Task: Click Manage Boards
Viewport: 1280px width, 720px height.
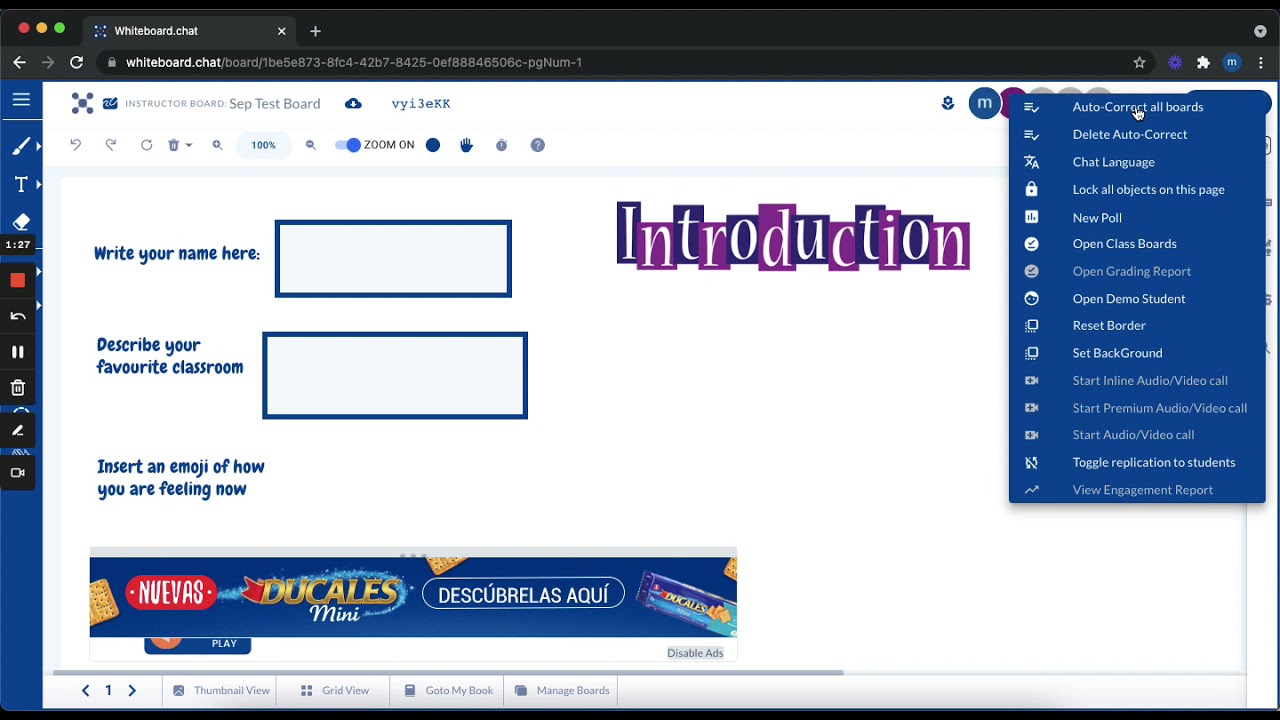Action: [562, 690]
